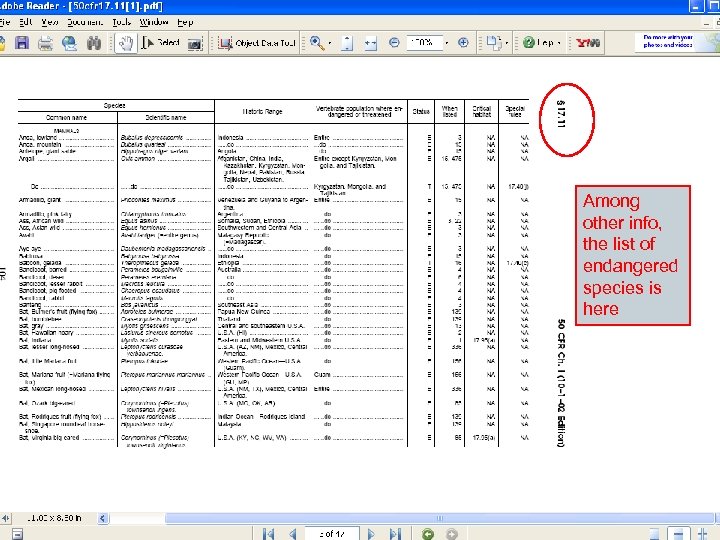The width and height of the screenshot is (720, 540).
Task: Choose the Select text tool
Action: tap(161, 43)
